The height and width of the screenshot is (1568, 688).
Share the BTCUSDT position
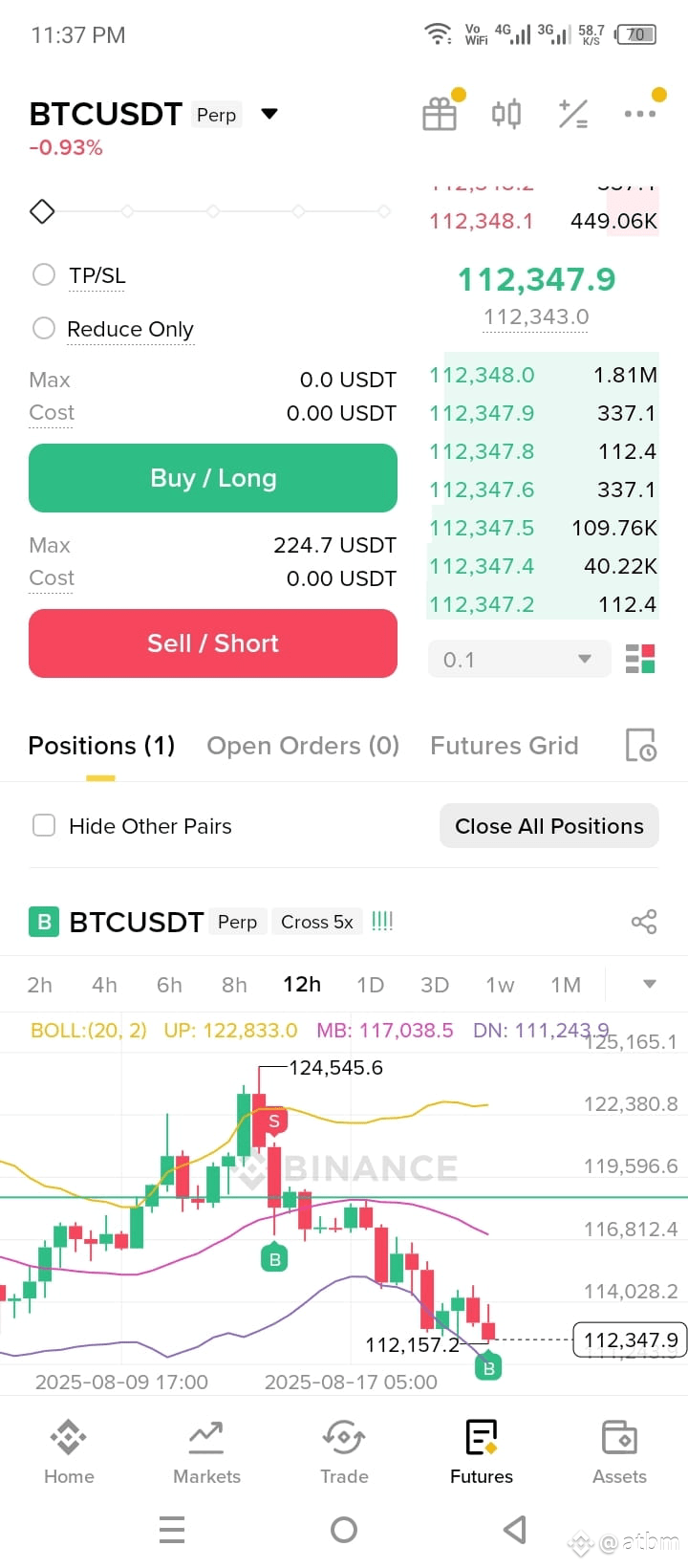[x=644, y=922]
